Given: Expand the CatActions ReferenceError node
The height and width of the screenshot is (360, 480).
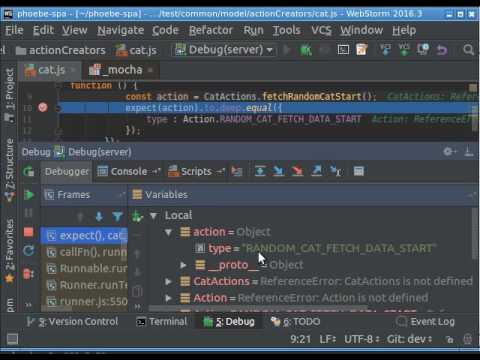Looking at the screenshot, I should 168,282.
